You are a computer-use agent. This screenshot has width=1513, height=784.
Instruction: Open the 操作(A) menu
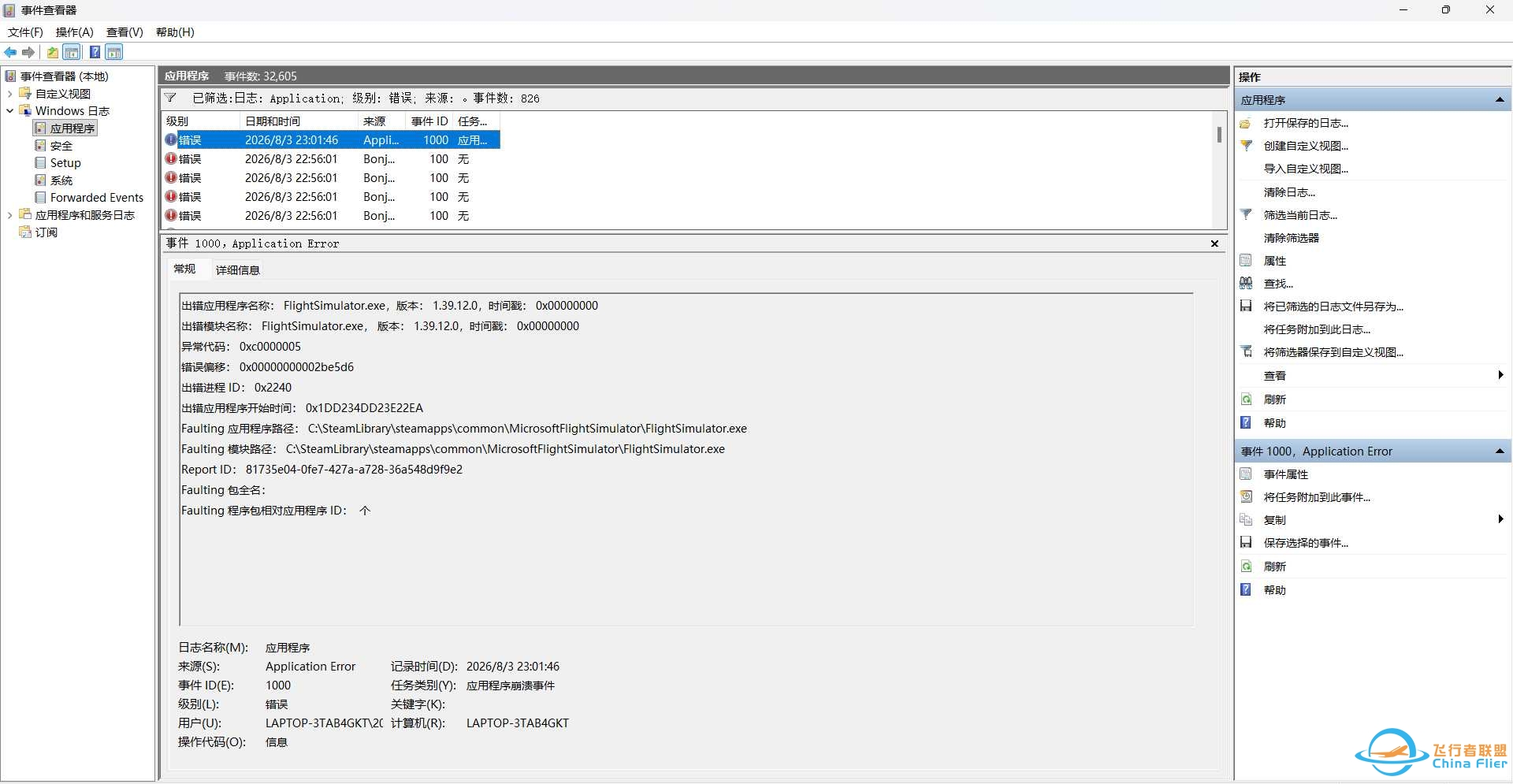coord(75,32)
